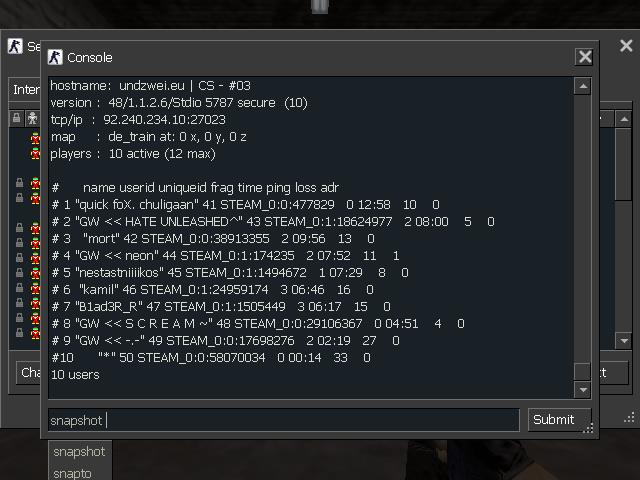Screen dimensions: 640x480
Task: Click the Counter-Strike icon in Console title bar
Action: pyautogui.click(x=55, y=57)
